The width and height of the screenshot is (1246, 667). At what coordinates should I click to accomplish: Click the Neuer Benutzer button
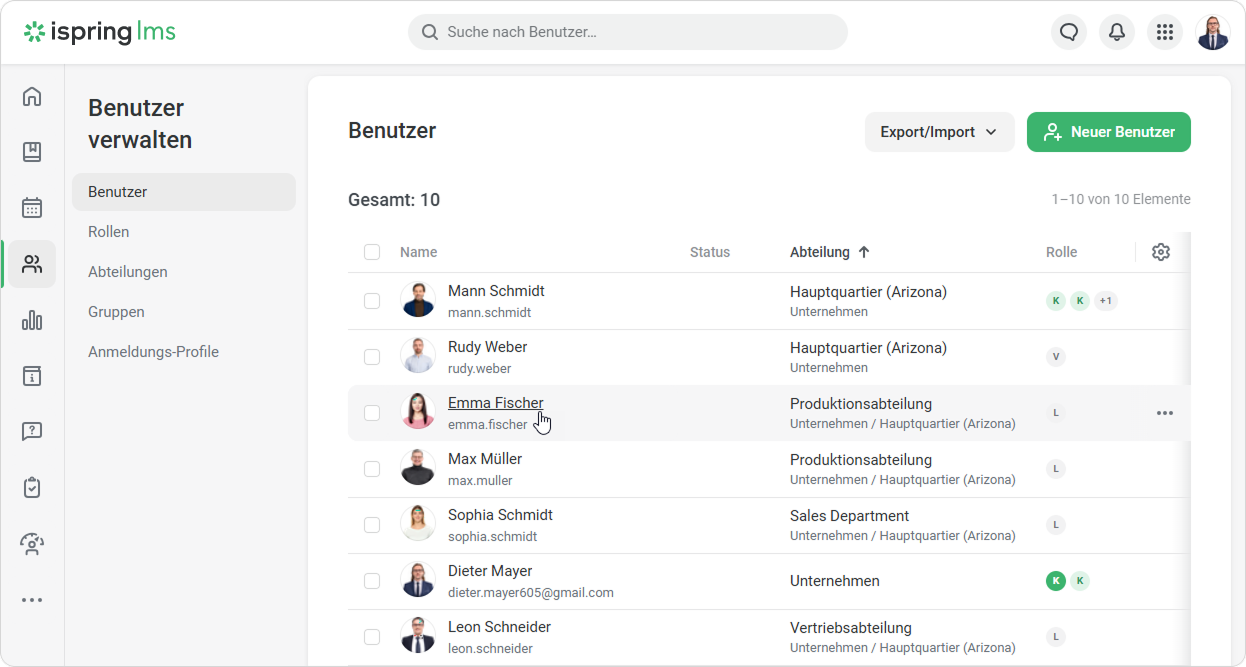(1108, 132)
